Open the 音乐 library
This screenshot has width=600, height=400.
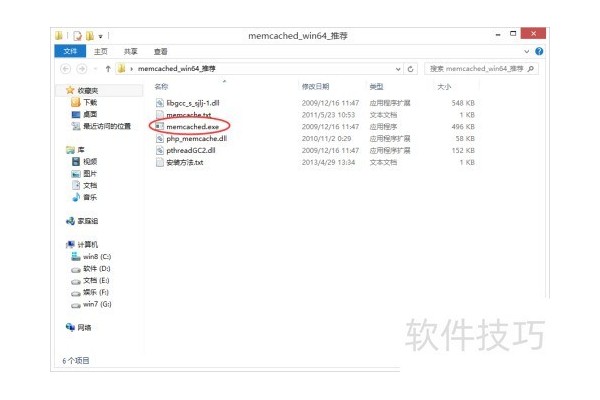(x=90, y=197)
